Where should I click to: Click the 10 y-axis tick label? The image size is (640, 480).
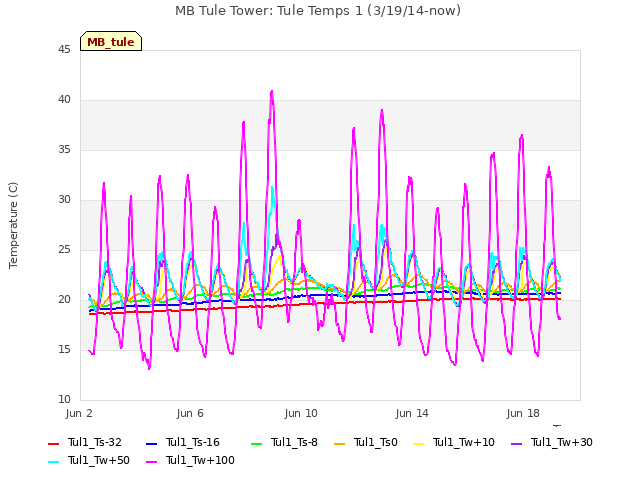pos(64,400)
